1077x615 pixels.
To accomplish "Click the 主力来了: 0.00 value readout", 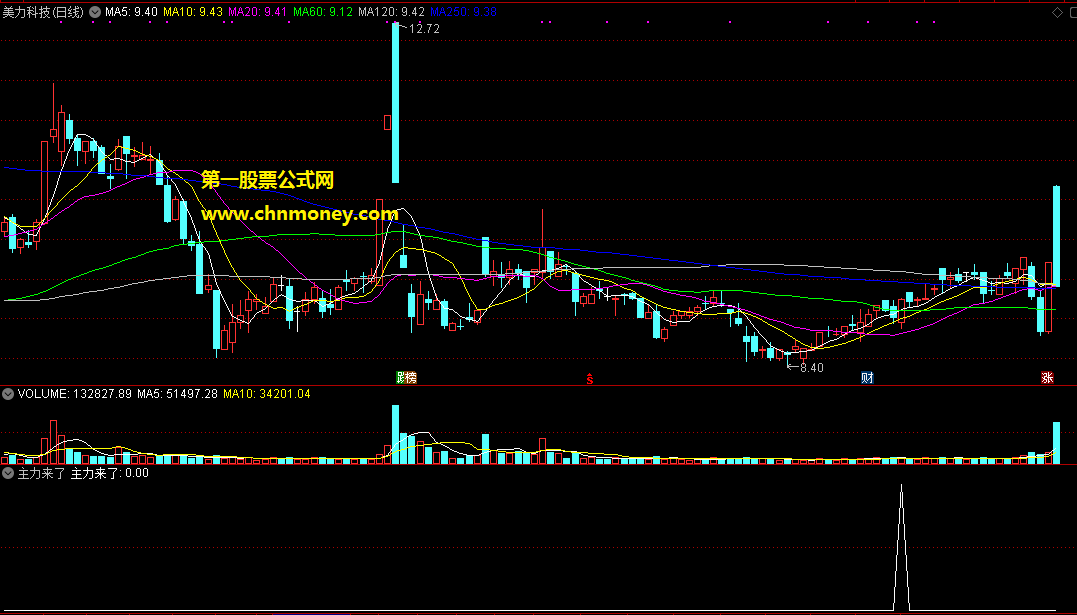I will pos(110,473).
